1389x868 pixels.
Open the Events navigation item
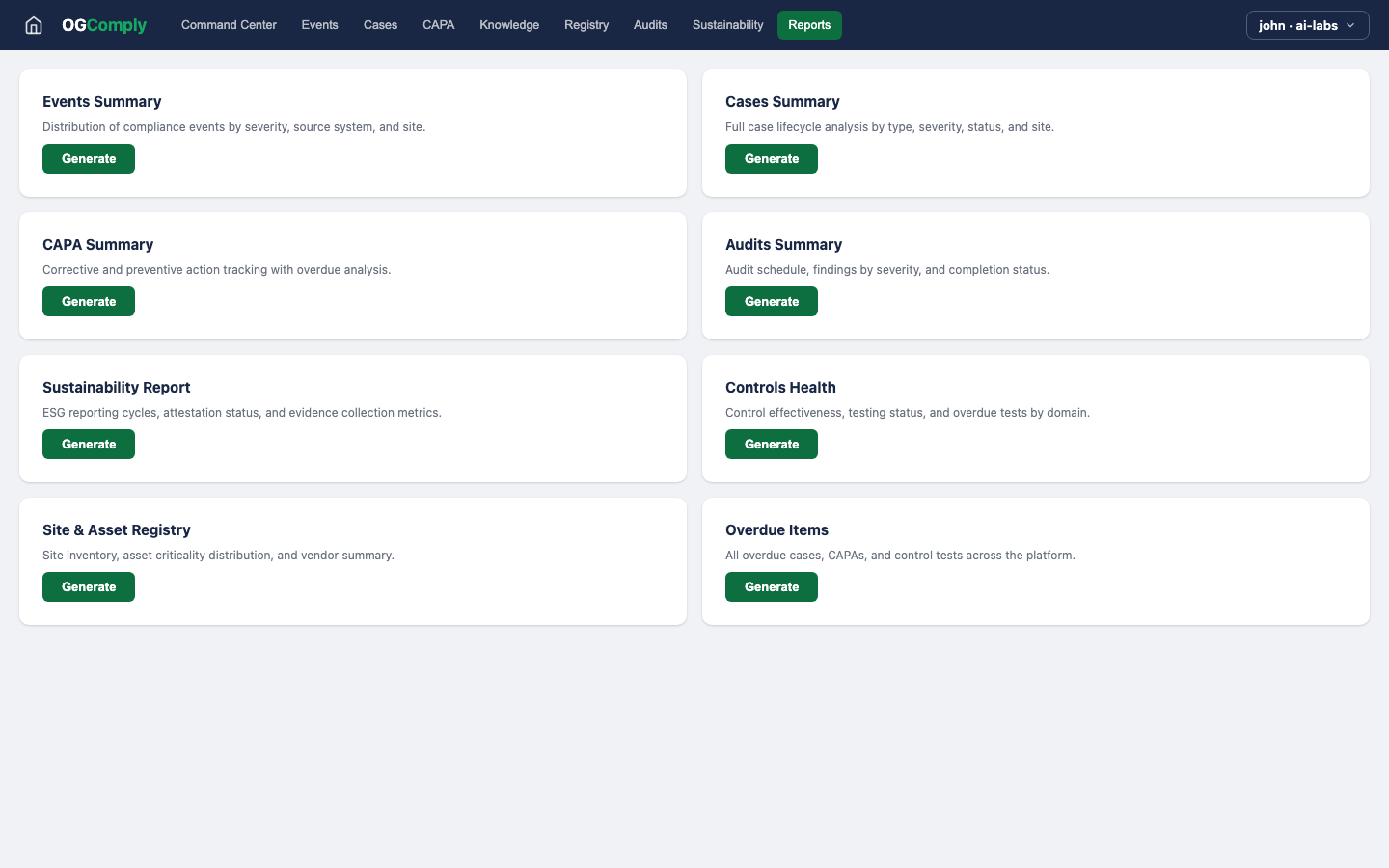(x=319, y=25)
